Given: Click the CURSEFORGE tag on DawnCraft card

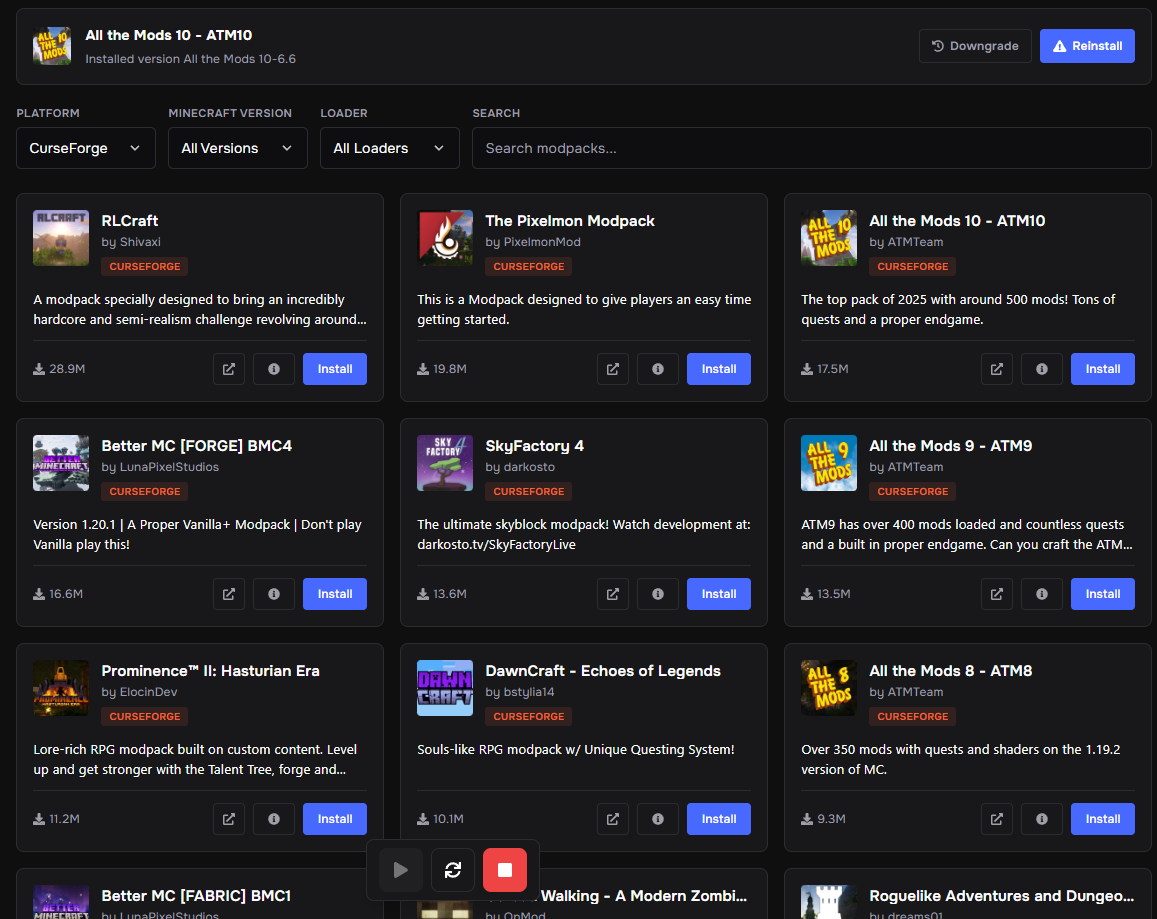Looking at the screenshot, I should tap(528, 717).
